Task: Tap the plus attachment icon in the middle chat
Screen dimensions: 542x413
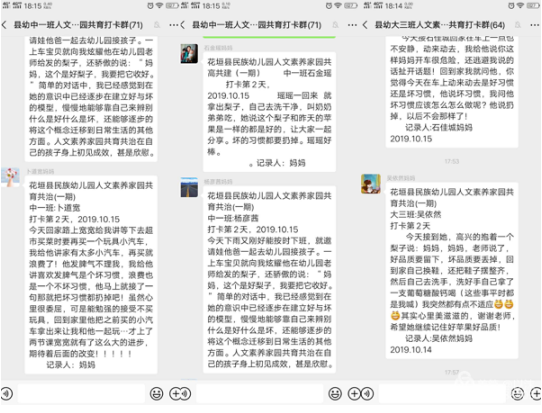Action: coord(354,393)
